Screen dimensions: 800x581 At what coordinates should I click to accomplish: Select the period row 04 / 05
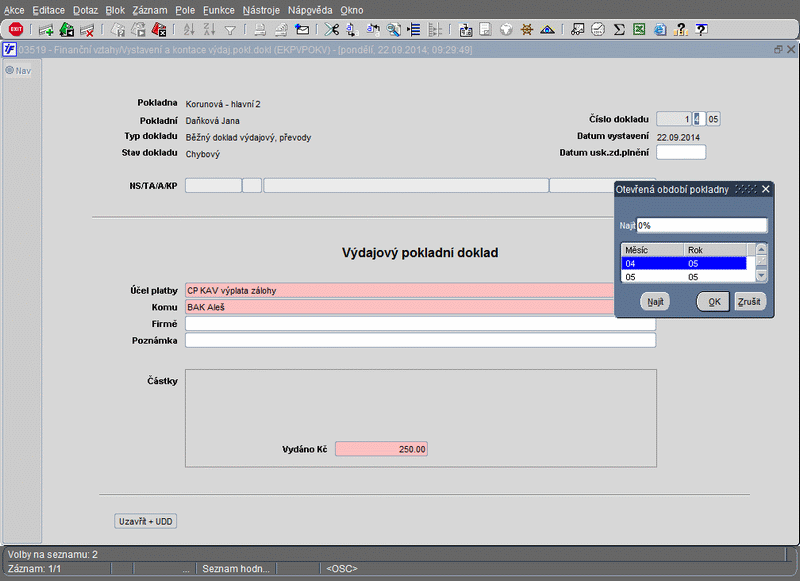pos(684,264)
